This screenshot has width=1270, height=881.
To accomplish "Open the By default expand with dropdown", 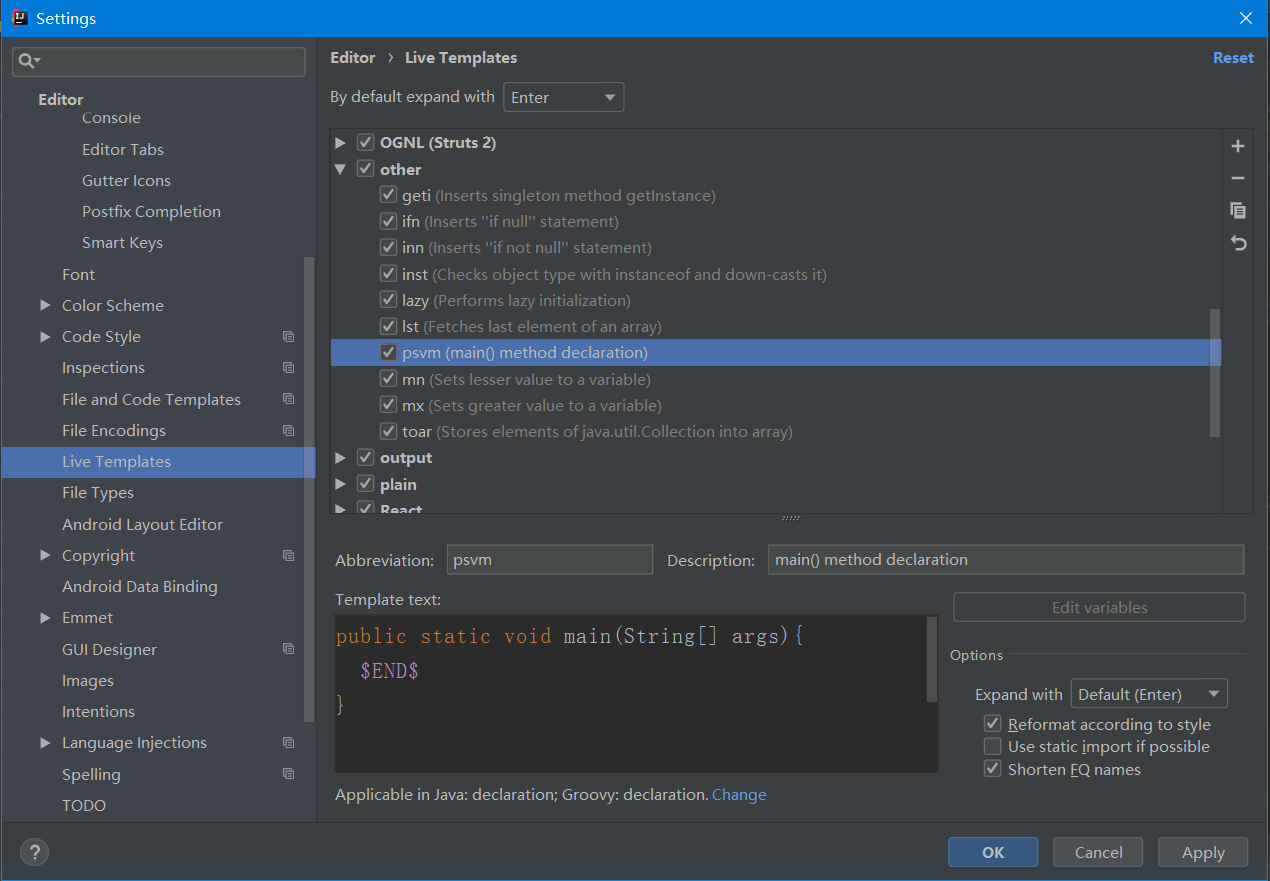I will 563,96.
